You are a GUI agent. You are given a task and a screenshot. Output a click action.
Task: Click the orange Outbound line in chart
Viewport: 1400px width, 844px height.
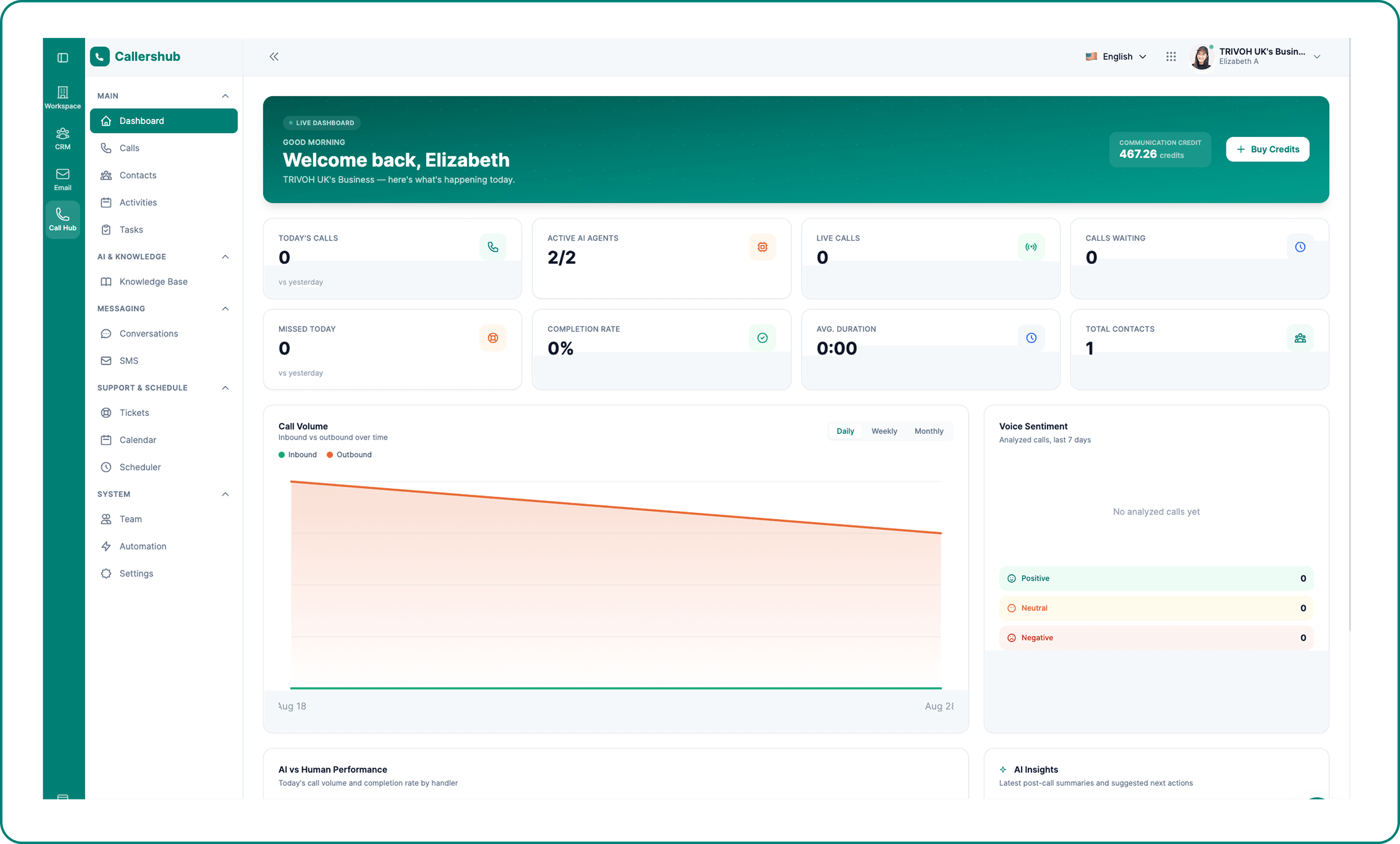tap(616, 507)
